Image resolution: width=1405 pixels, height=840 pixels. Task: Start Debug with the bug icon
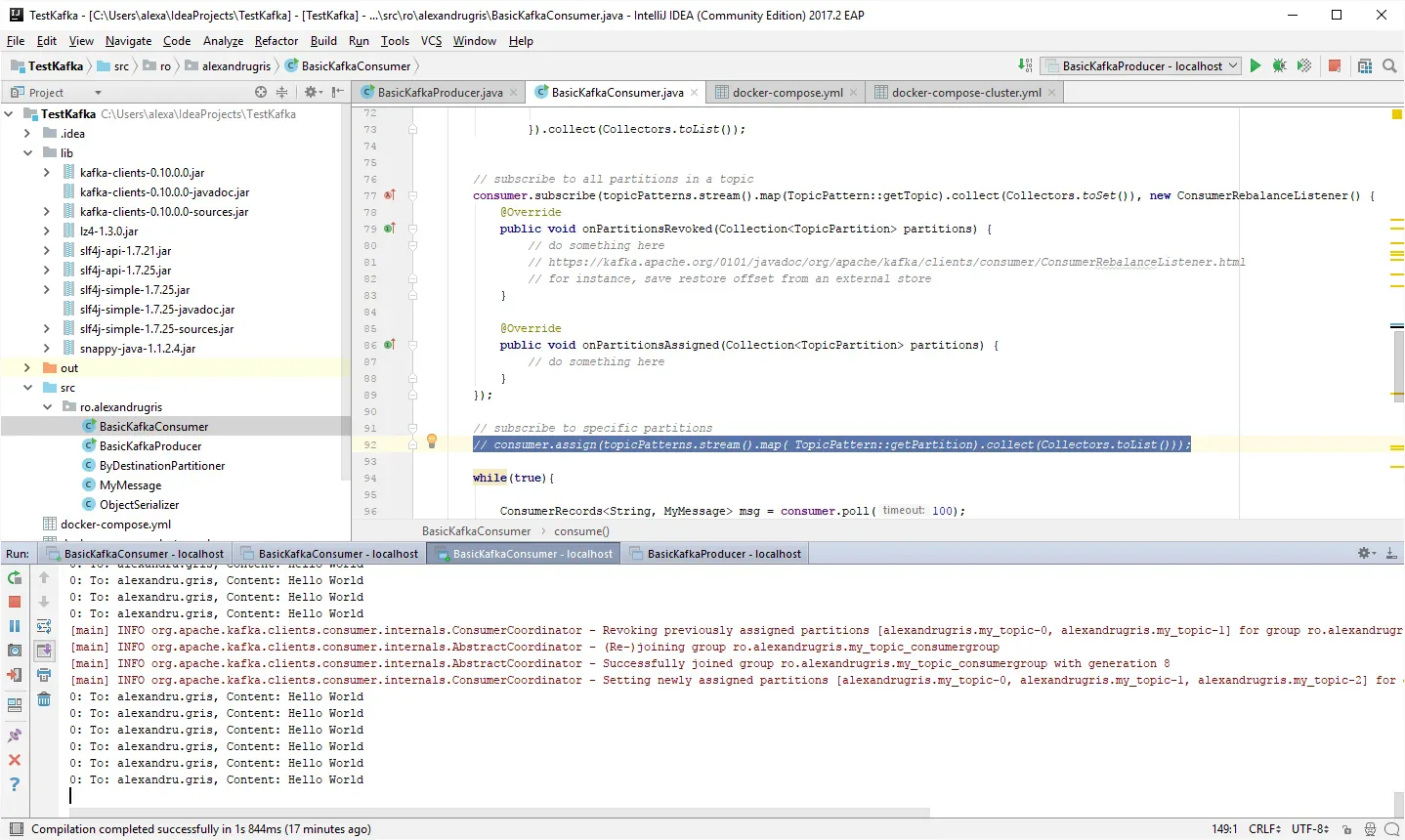click(x=1279, y=65)
